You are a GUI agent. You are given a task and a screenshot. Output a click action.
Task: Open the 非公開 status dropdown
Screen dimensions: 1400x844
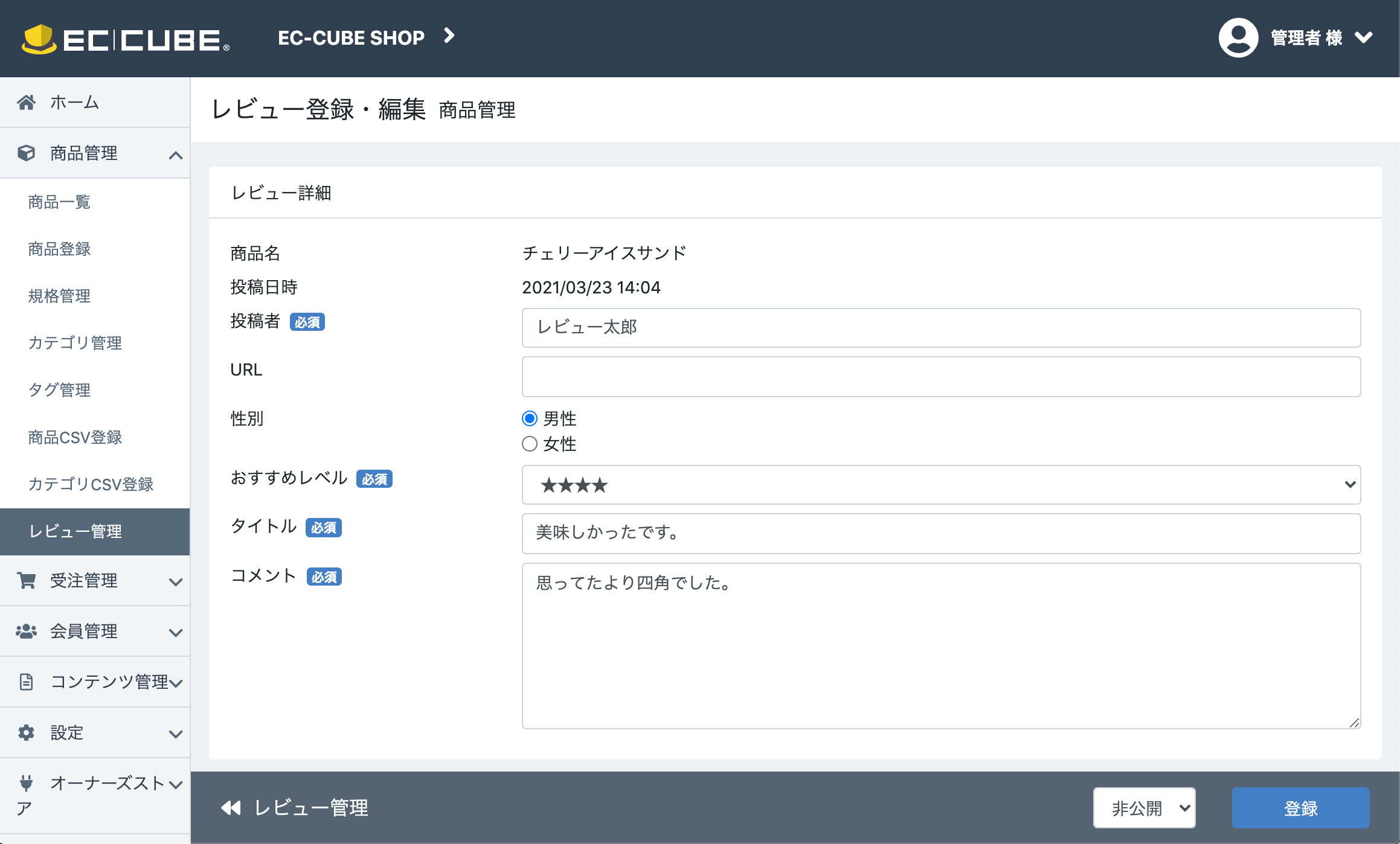(x=1144, y=808)
